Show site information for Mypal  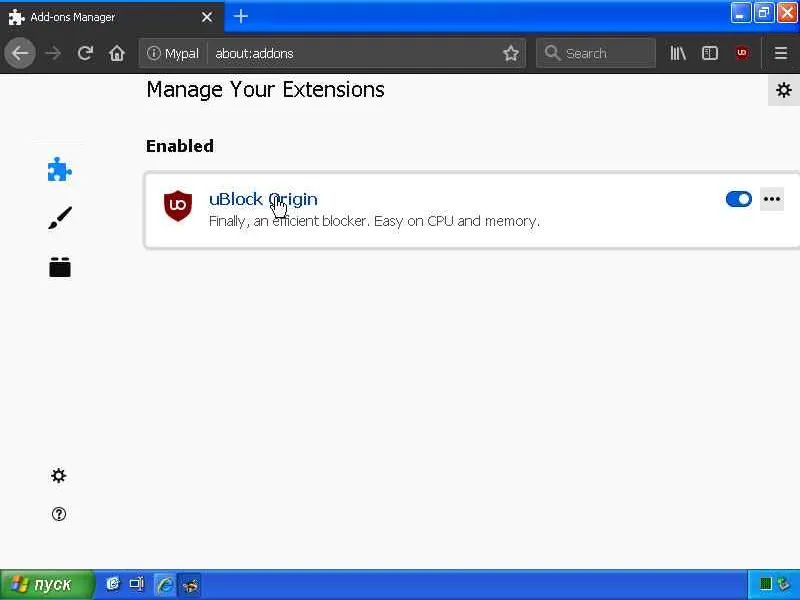click(x=173, y=53)
